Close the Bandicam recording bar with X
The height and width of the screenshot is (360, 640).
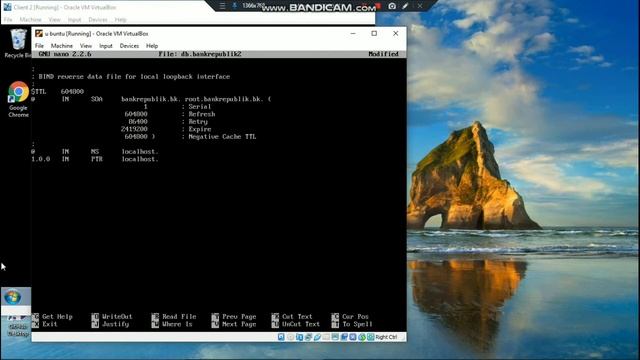[420, 6]
